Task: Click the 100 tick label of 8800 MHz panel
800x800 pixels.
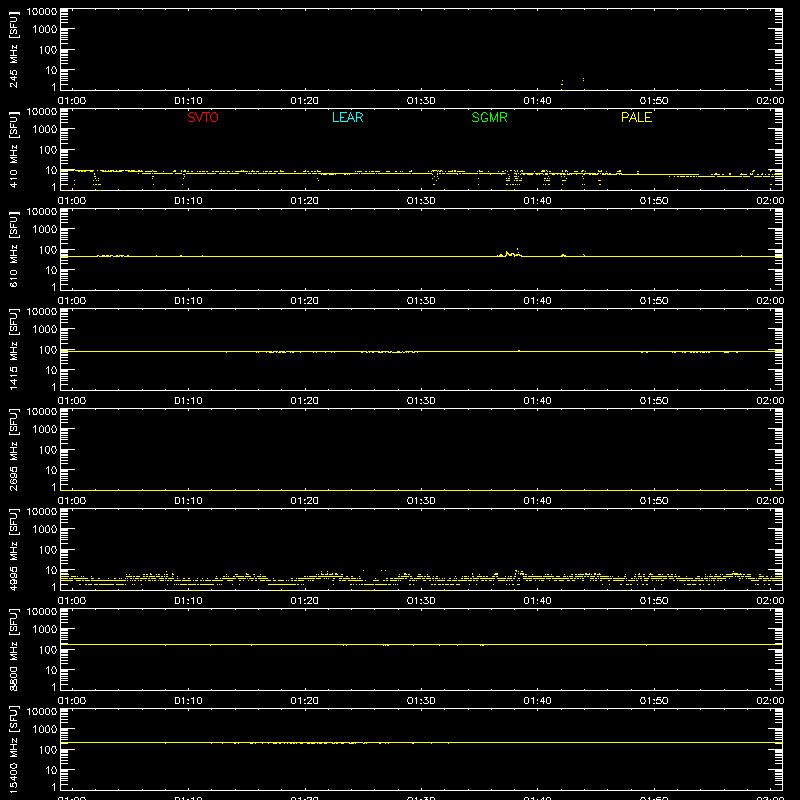Action: (48, 650)
